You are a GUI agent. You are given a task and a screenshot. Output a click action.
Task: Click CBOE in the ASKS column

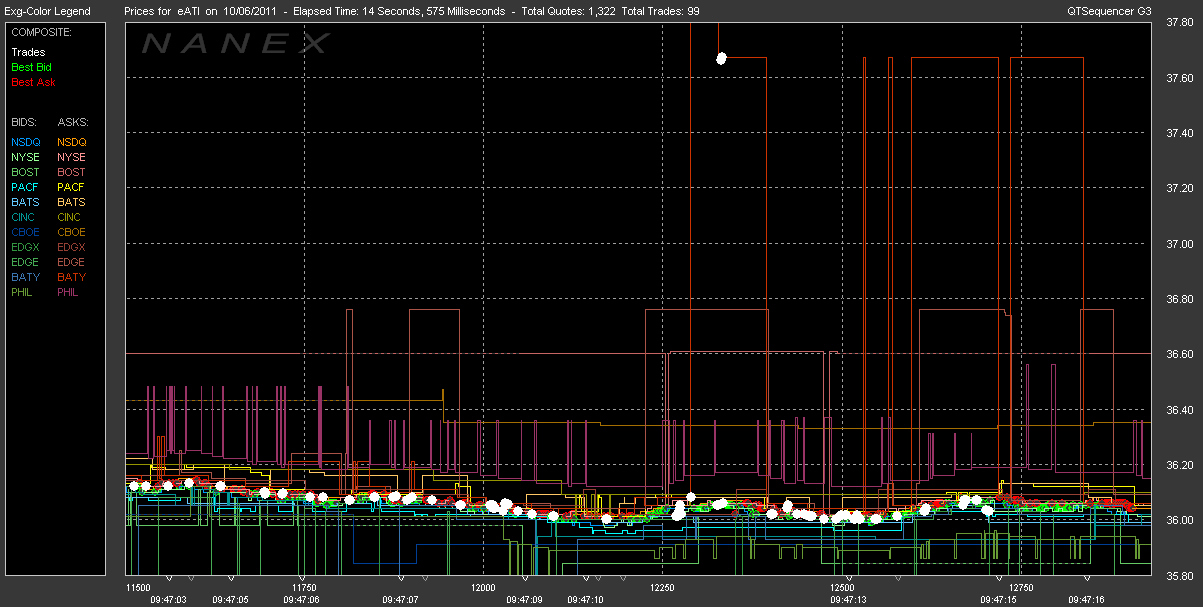(x=71, y=232)
